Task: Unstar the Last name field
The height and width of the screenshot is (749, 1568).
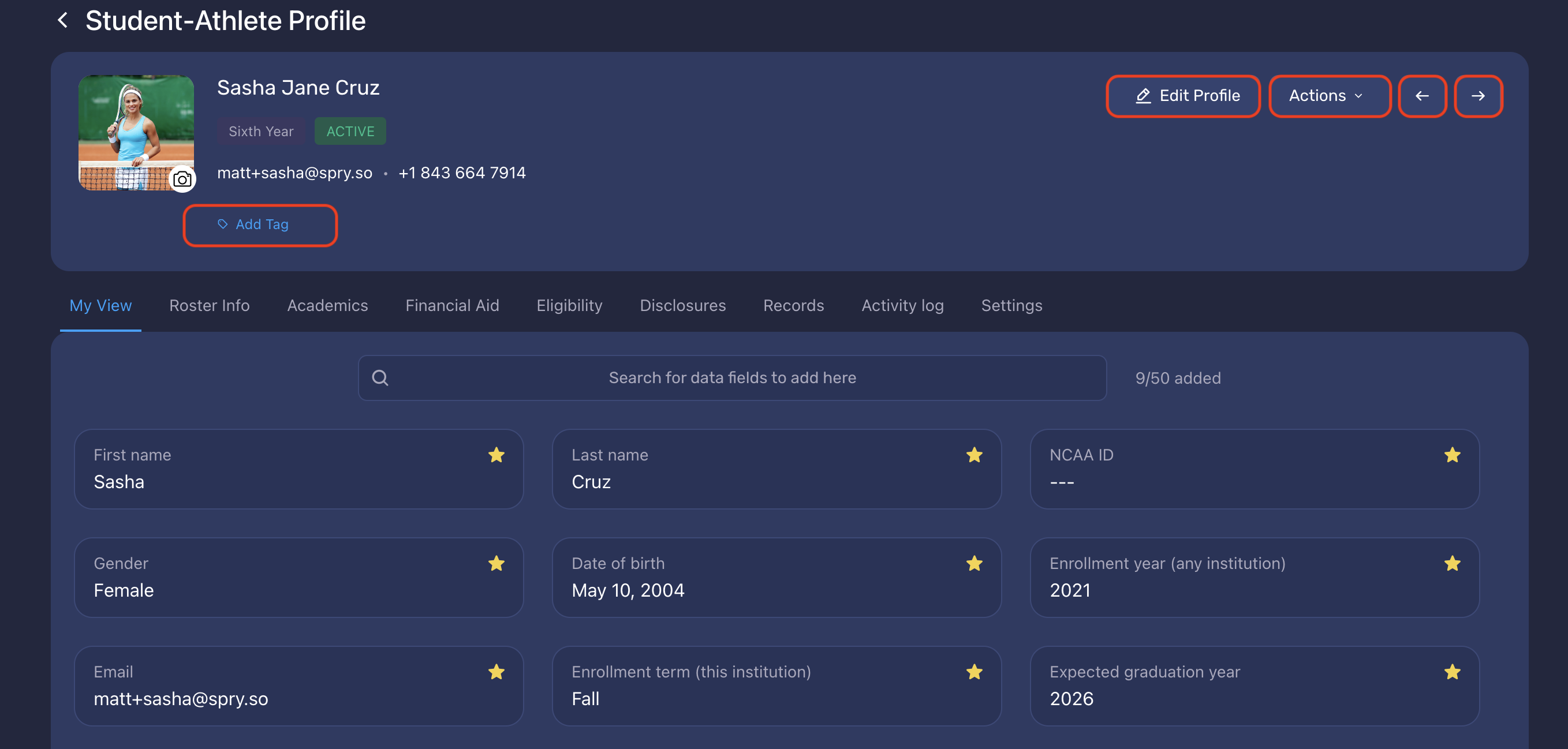Action: (974, 455)
